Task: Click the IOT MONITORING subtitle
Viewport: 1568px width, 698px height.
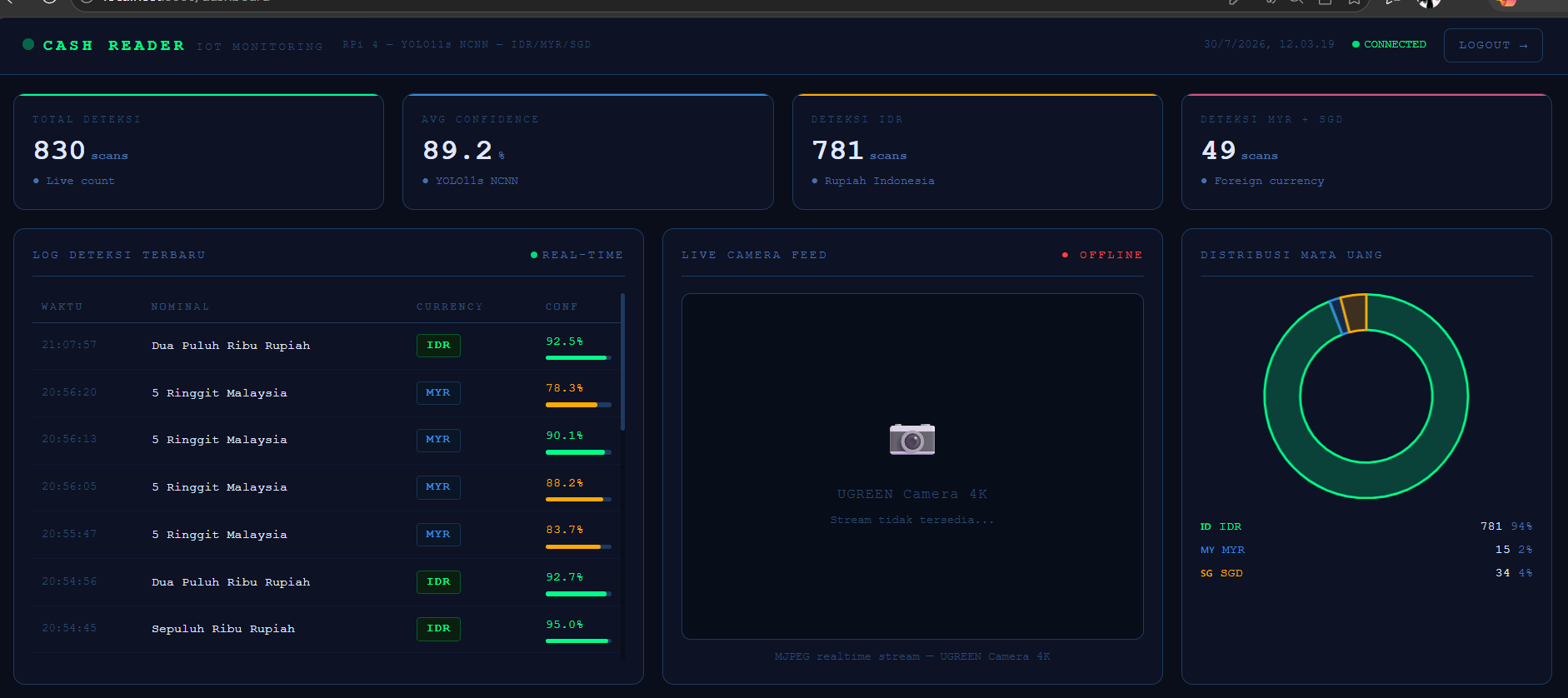Action: click(x=260, y=47)
